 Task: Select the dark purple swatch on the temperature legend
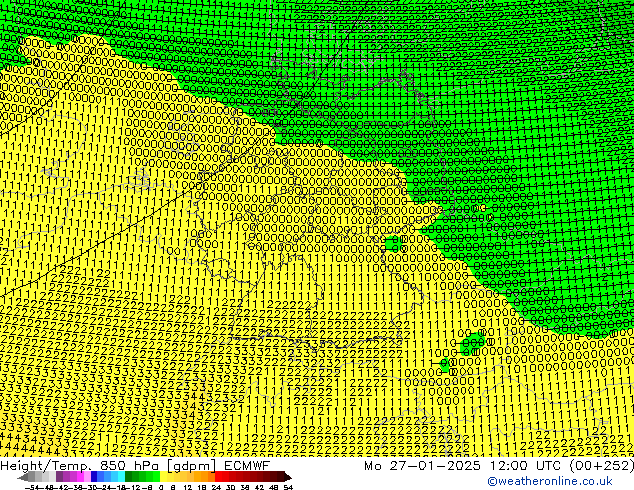click(59, 477)
